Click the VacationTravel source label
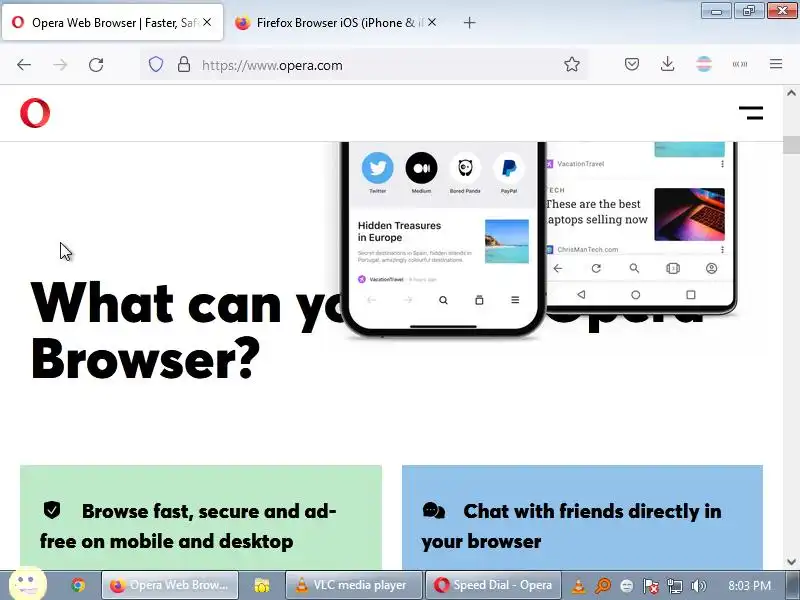The height and width of the screenshot is (600, 800). [x=581, y=164]
